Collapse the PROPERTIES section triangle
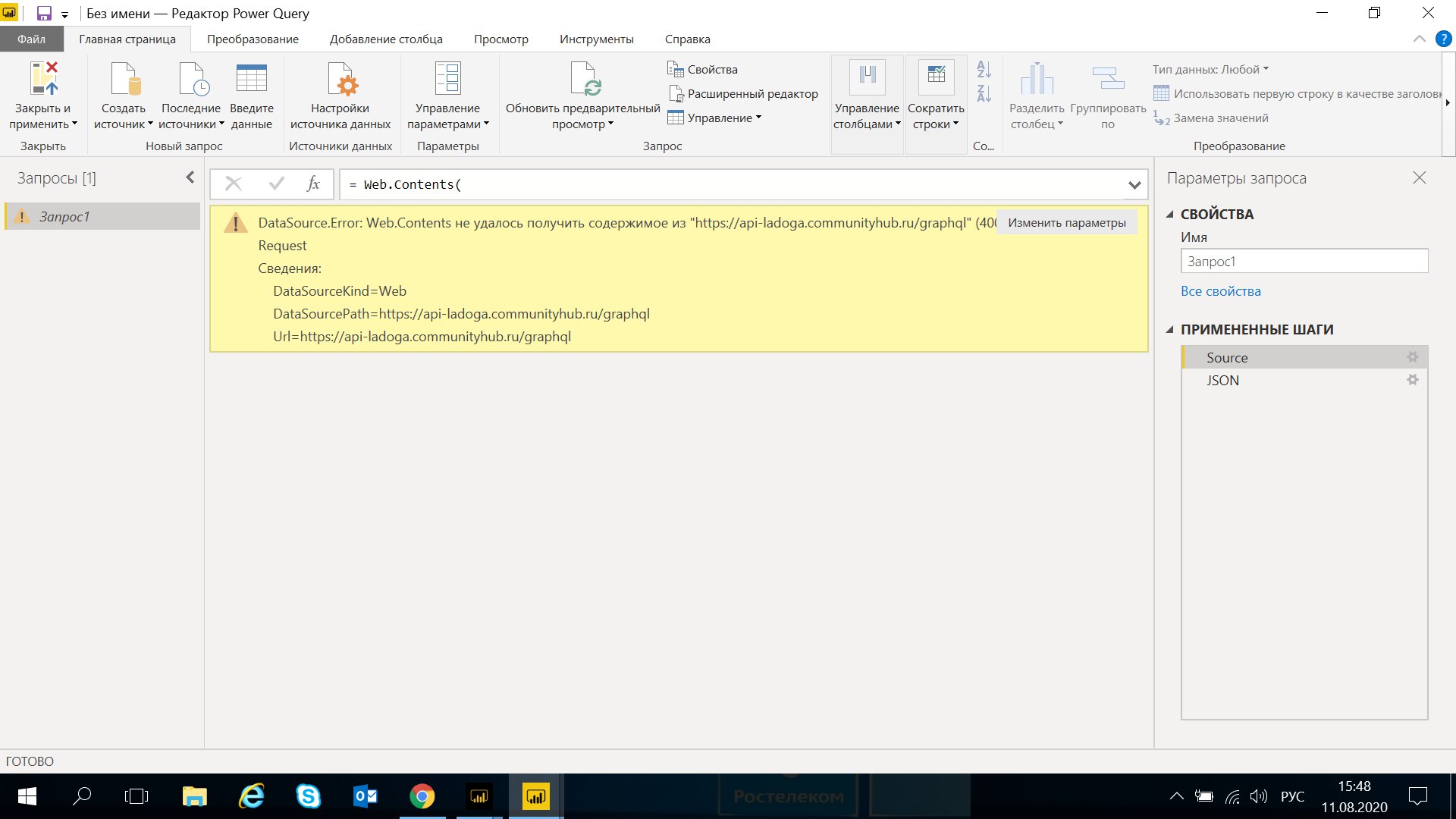Screen dimensions: 1456x819 [1170, 215]
